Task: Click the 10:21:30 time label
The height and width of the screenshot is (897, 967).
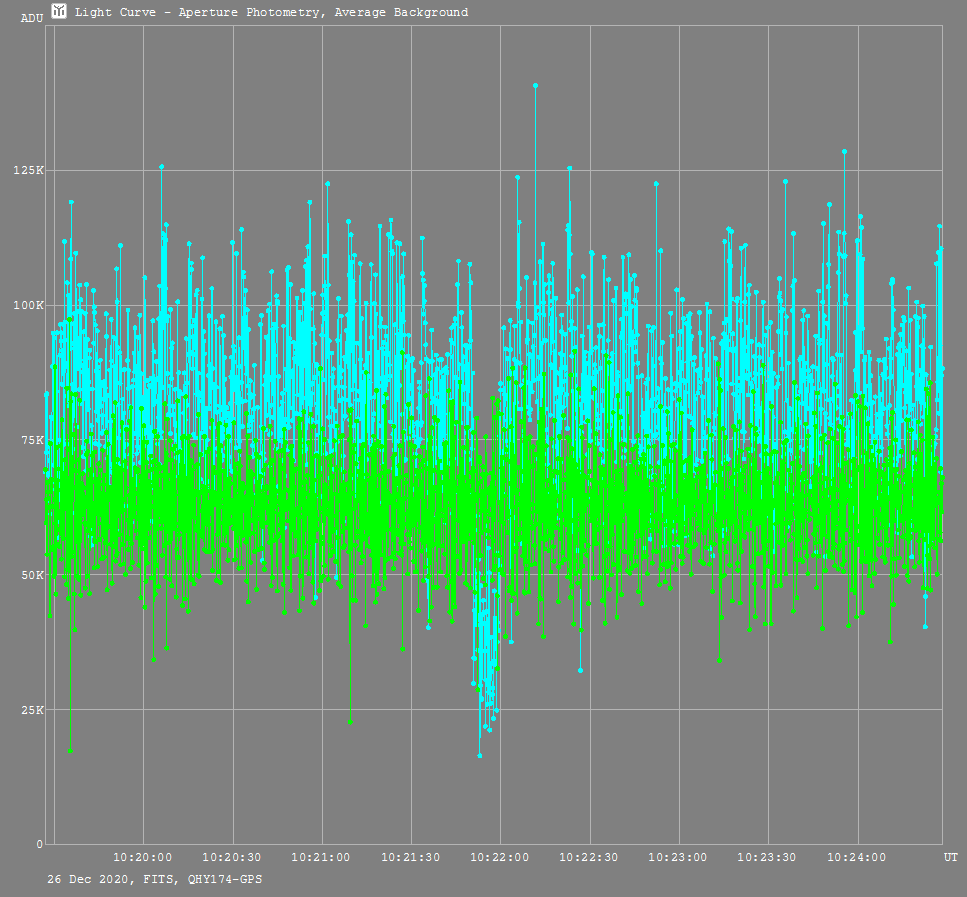Action: click(411, 858)
